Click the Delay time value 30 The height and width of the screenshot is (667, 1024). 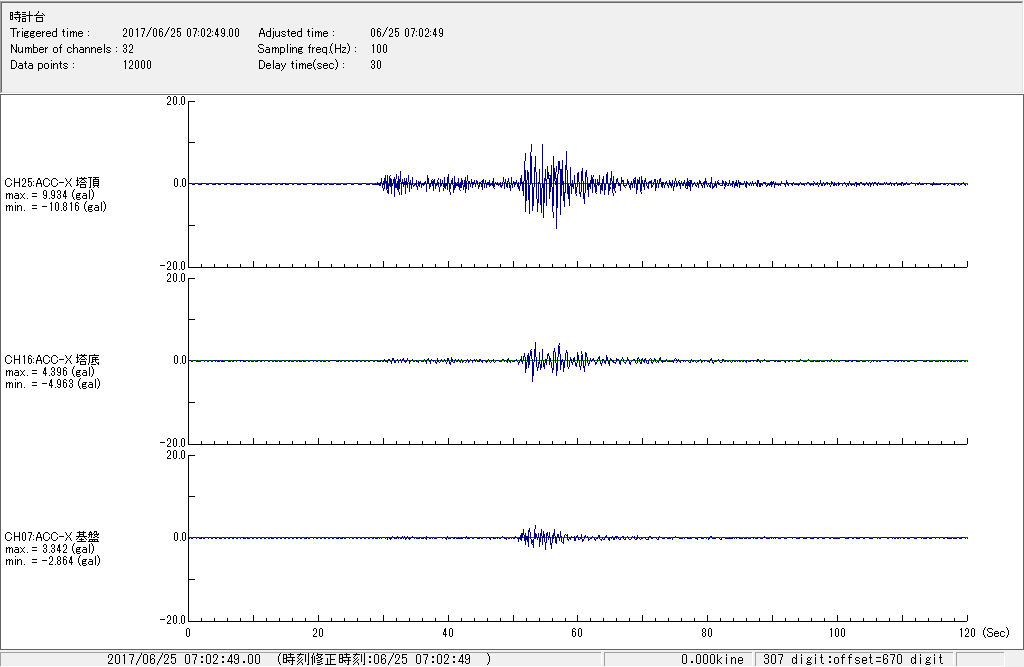pos(375,65)
